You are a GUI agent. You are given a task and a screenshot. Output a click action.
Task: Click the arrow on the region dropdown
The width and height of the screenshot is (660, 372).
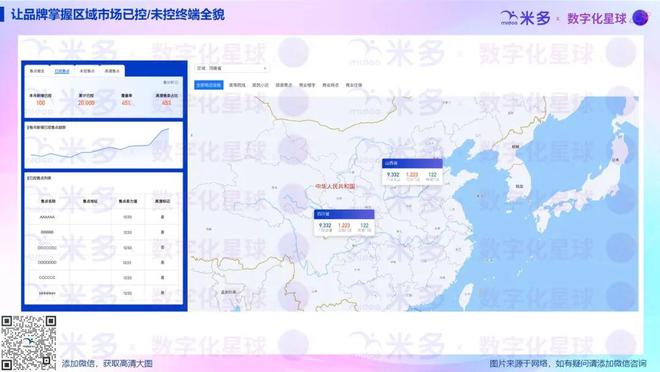(265, 68)
